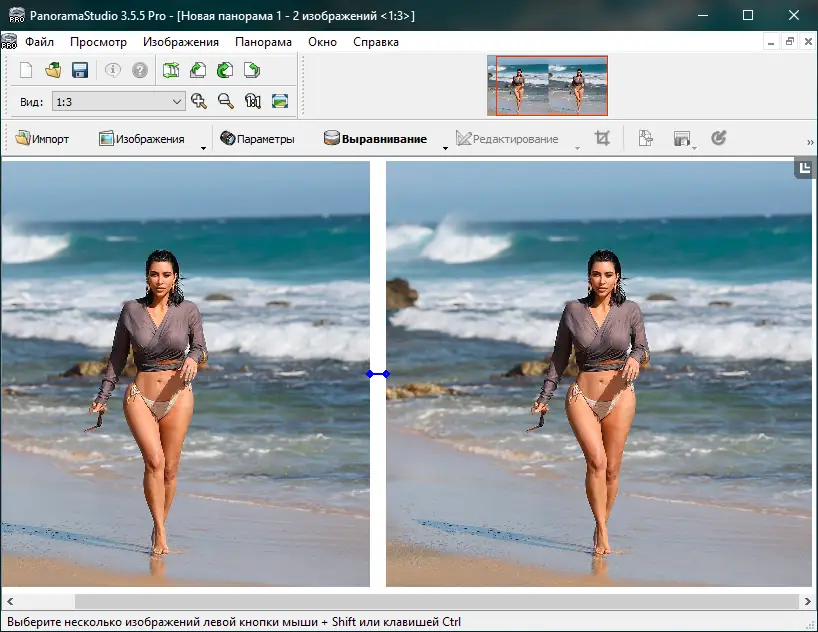Viewport: 818px width, 632px height.
Task: Click the zoom out magnifier icon
Action: [226, 101]
